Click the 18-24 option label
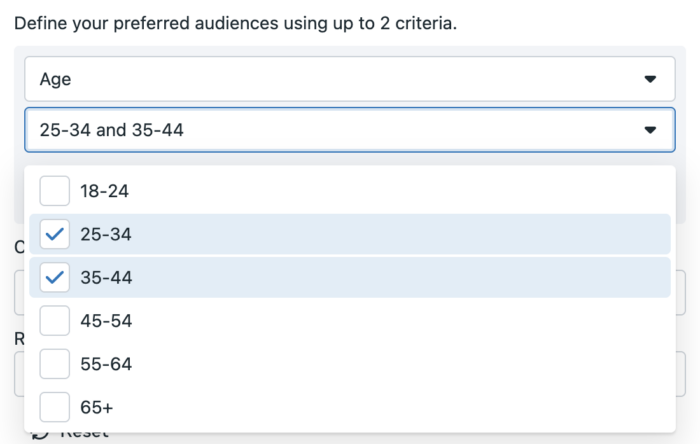Viewport: 700px width, 444px height. (x=105, y=190)
